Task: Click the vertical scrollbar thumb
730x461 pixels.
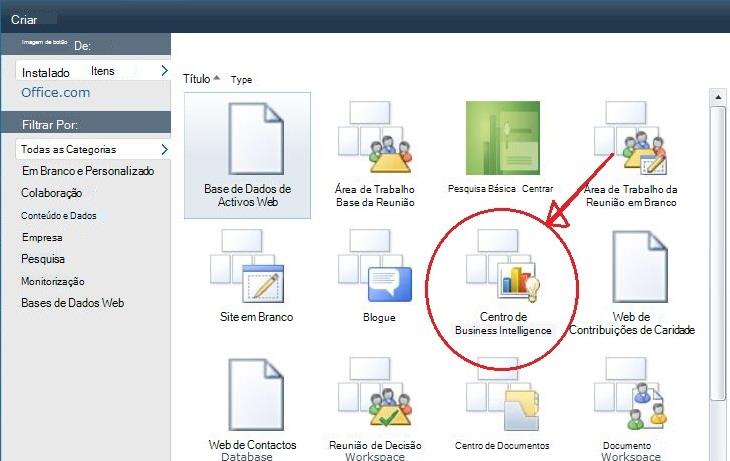Action: tap(718, 253)
